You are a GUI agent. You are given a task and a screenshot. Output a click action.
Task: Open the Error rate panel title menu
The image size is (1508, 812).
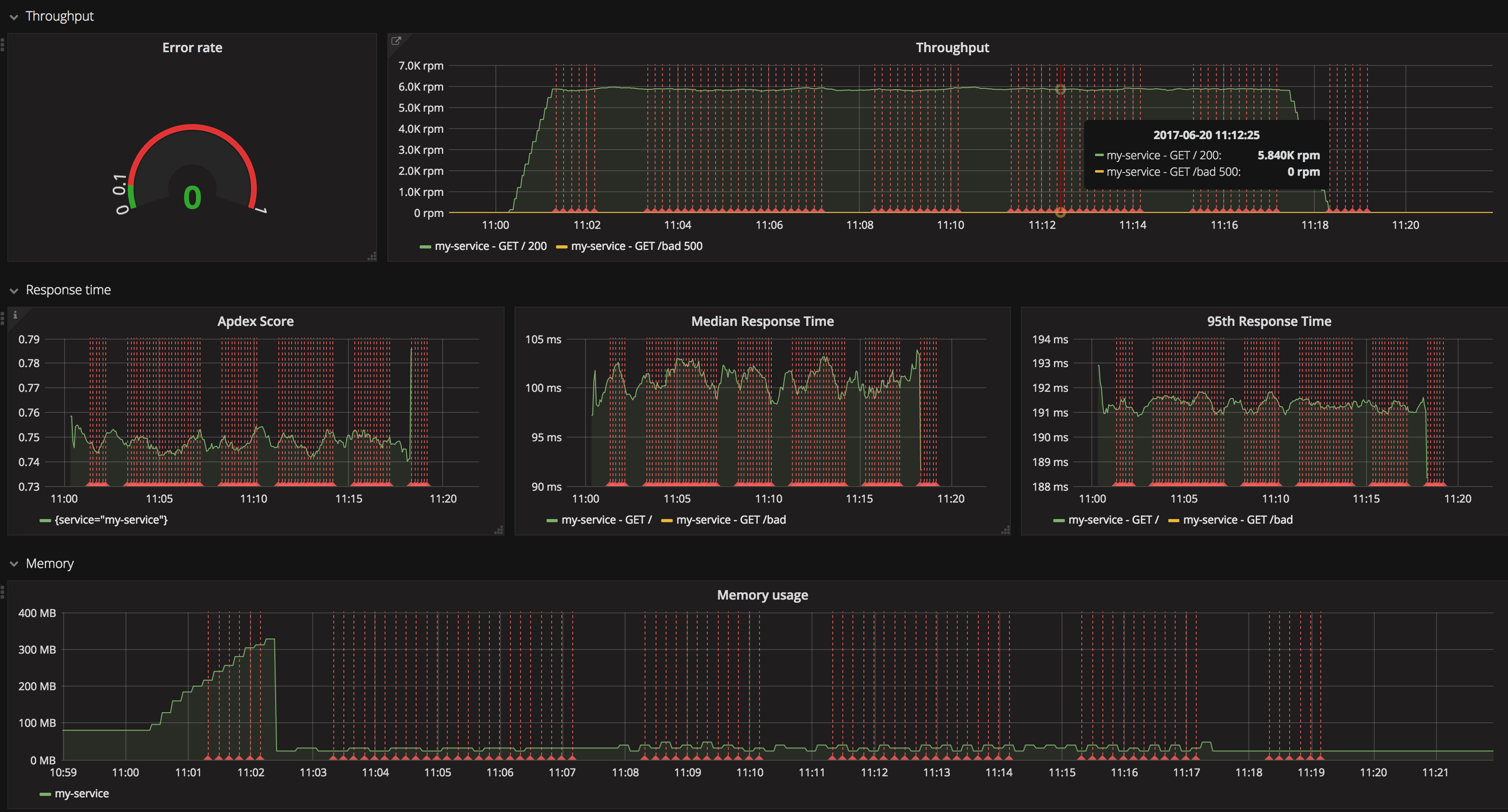192,48
